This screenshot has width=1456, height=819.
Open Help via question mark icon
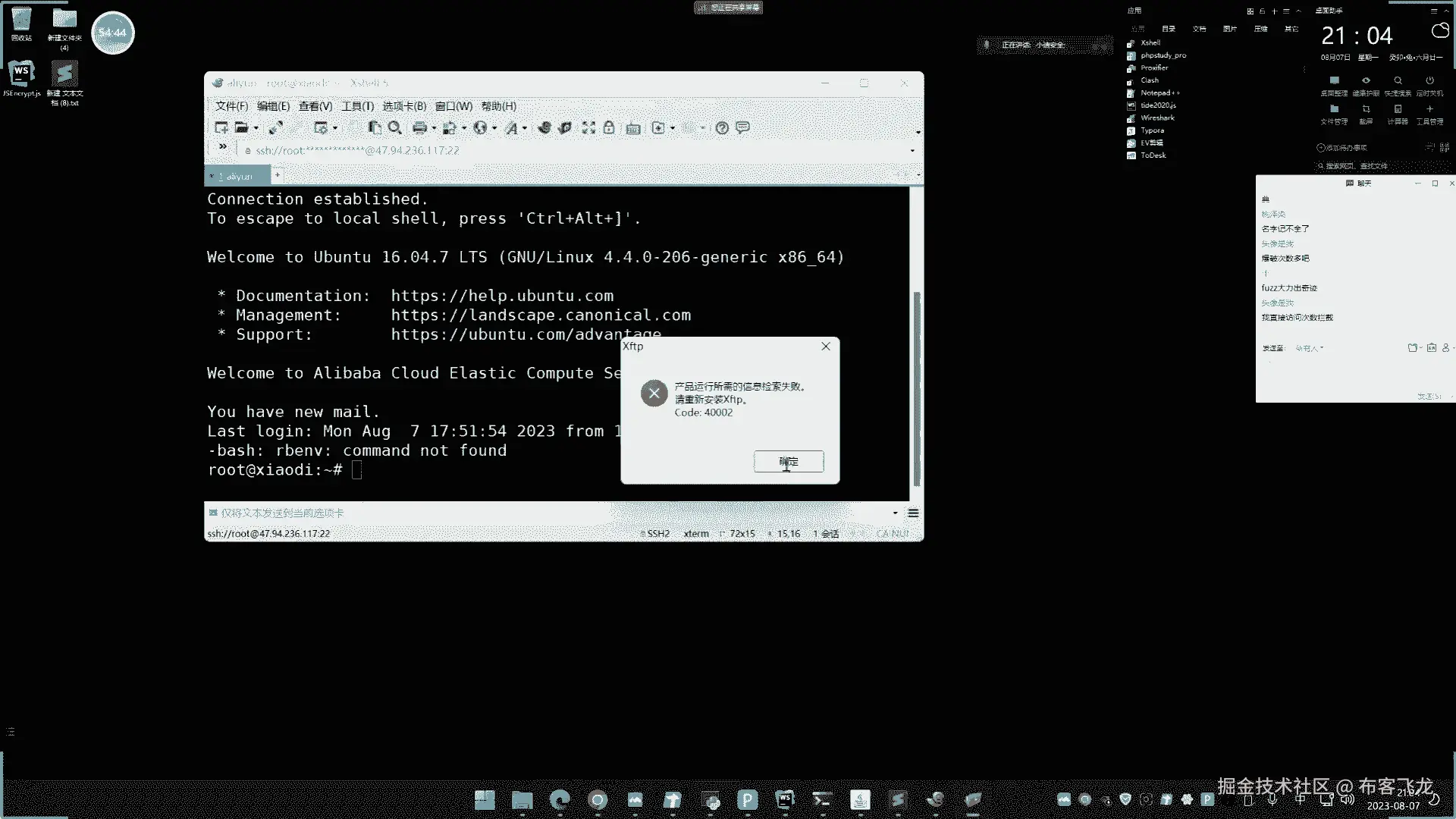(722, 128)
